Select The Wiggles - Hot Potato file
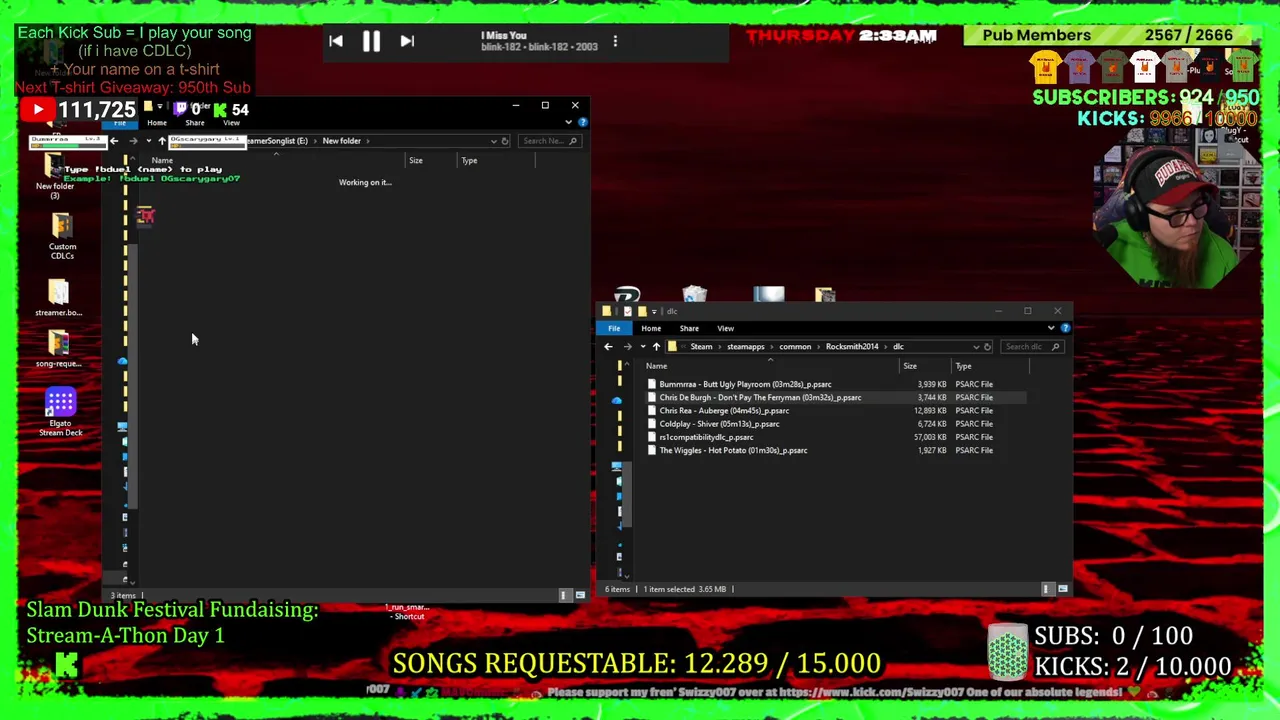Screen dimensions: 1280x720 733,450
